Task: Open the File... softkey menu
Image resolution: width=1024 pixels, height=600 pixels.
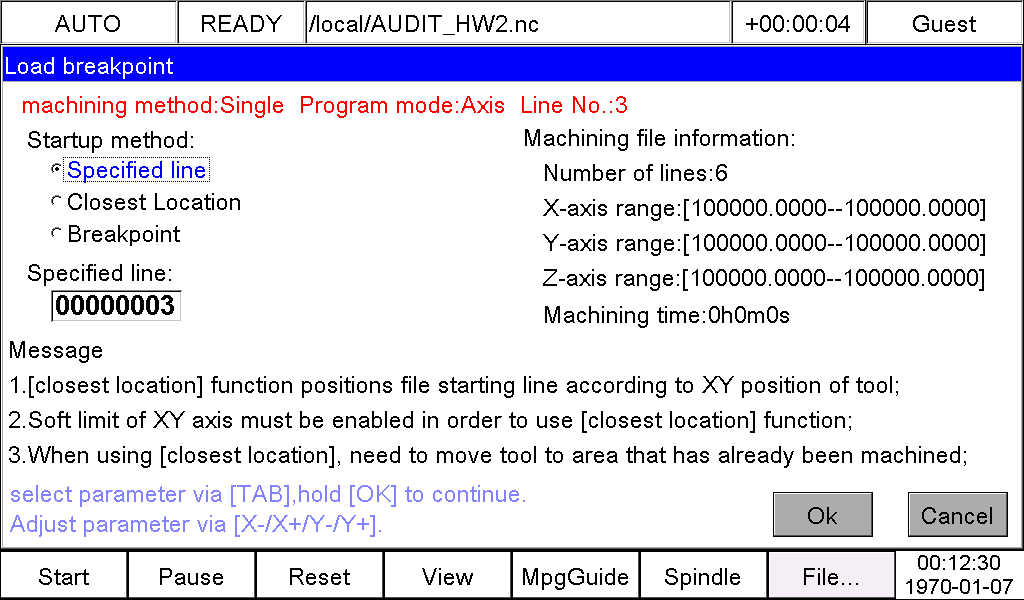Action: click(831, 576)
